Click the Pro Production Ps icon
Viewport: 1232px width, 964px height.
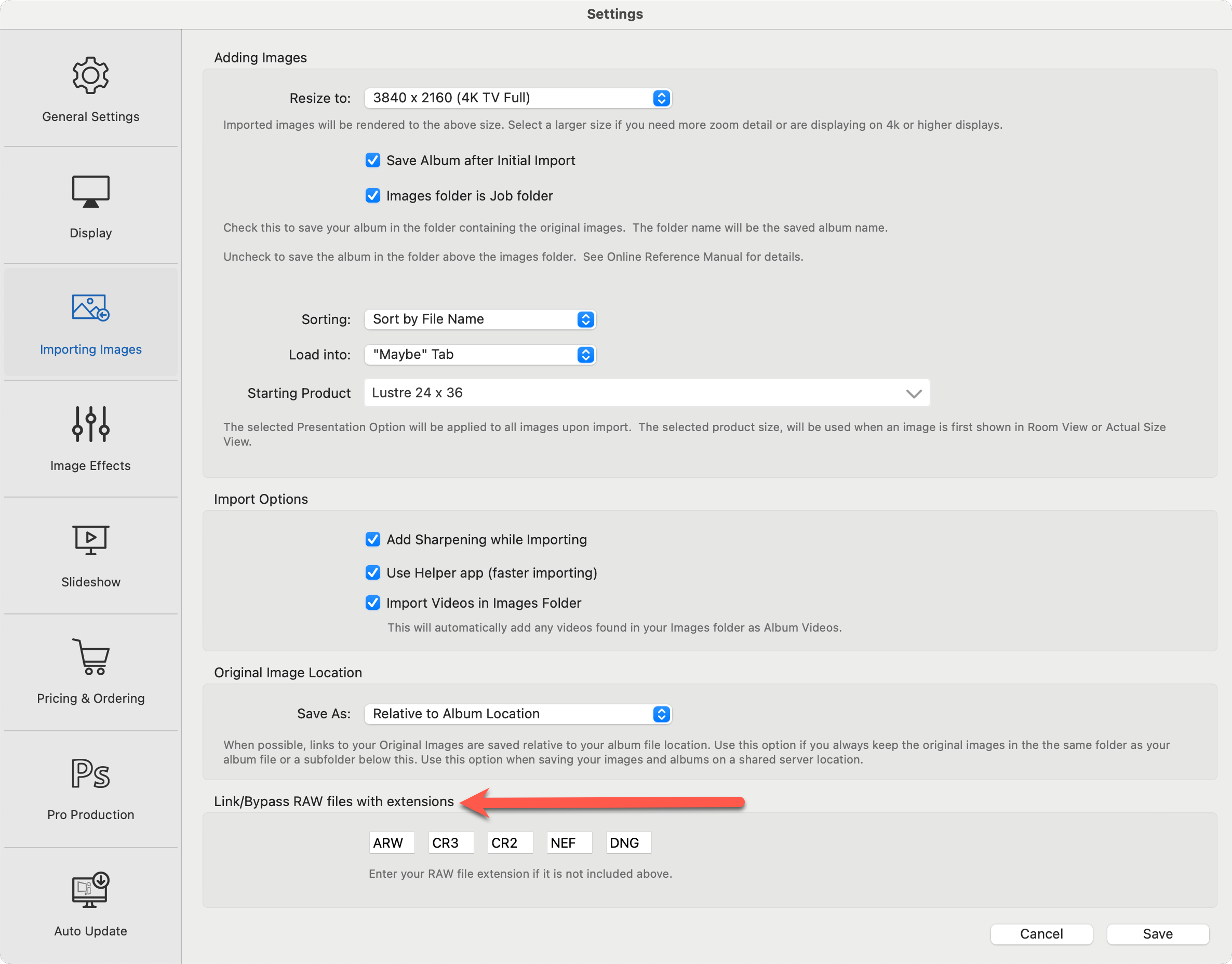(x=90, y=773)
